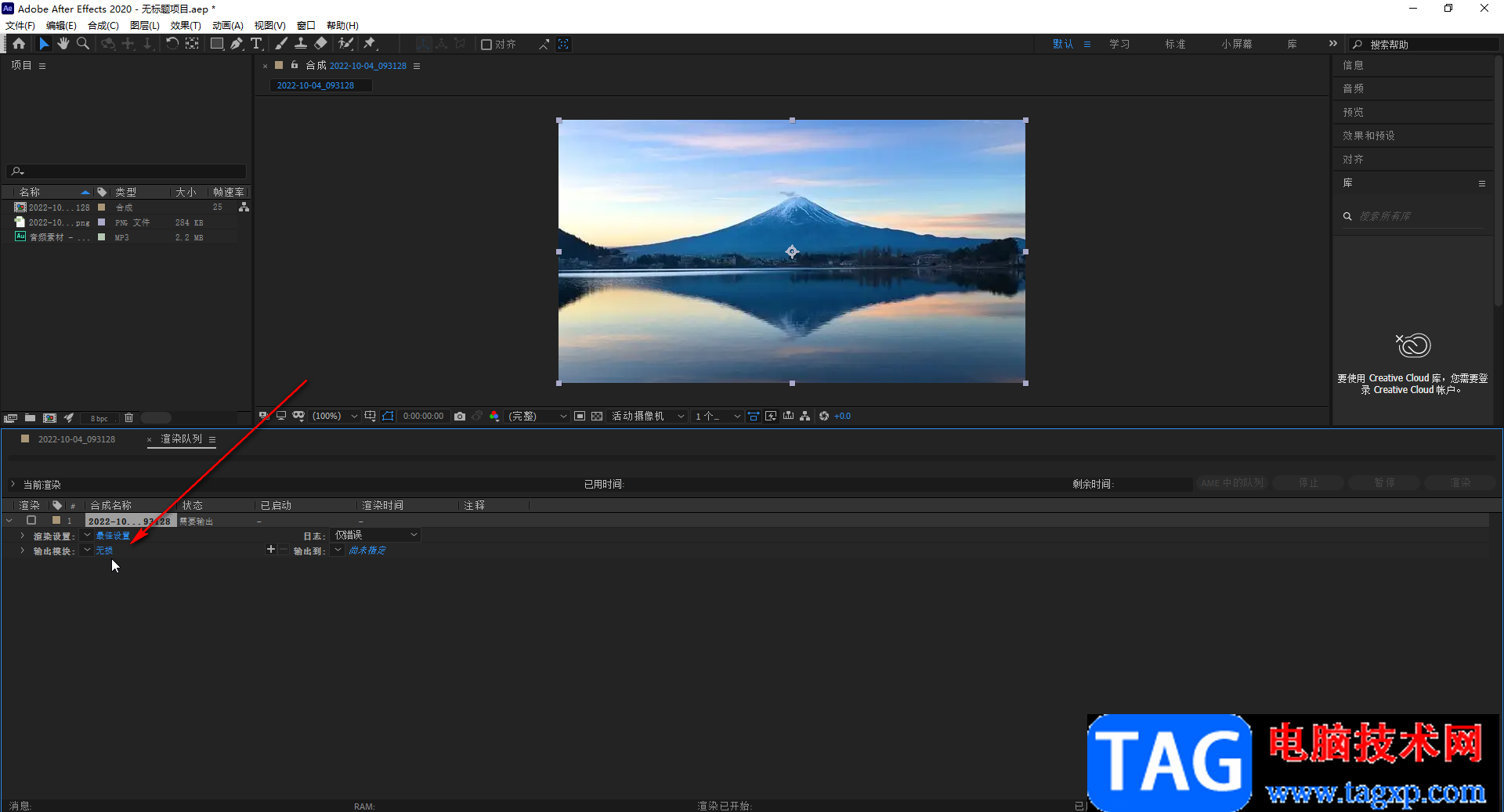Screen dimensions: 1504x812
Task: Click 尚未指定 output destination link
Action: (x=367, y=550)
